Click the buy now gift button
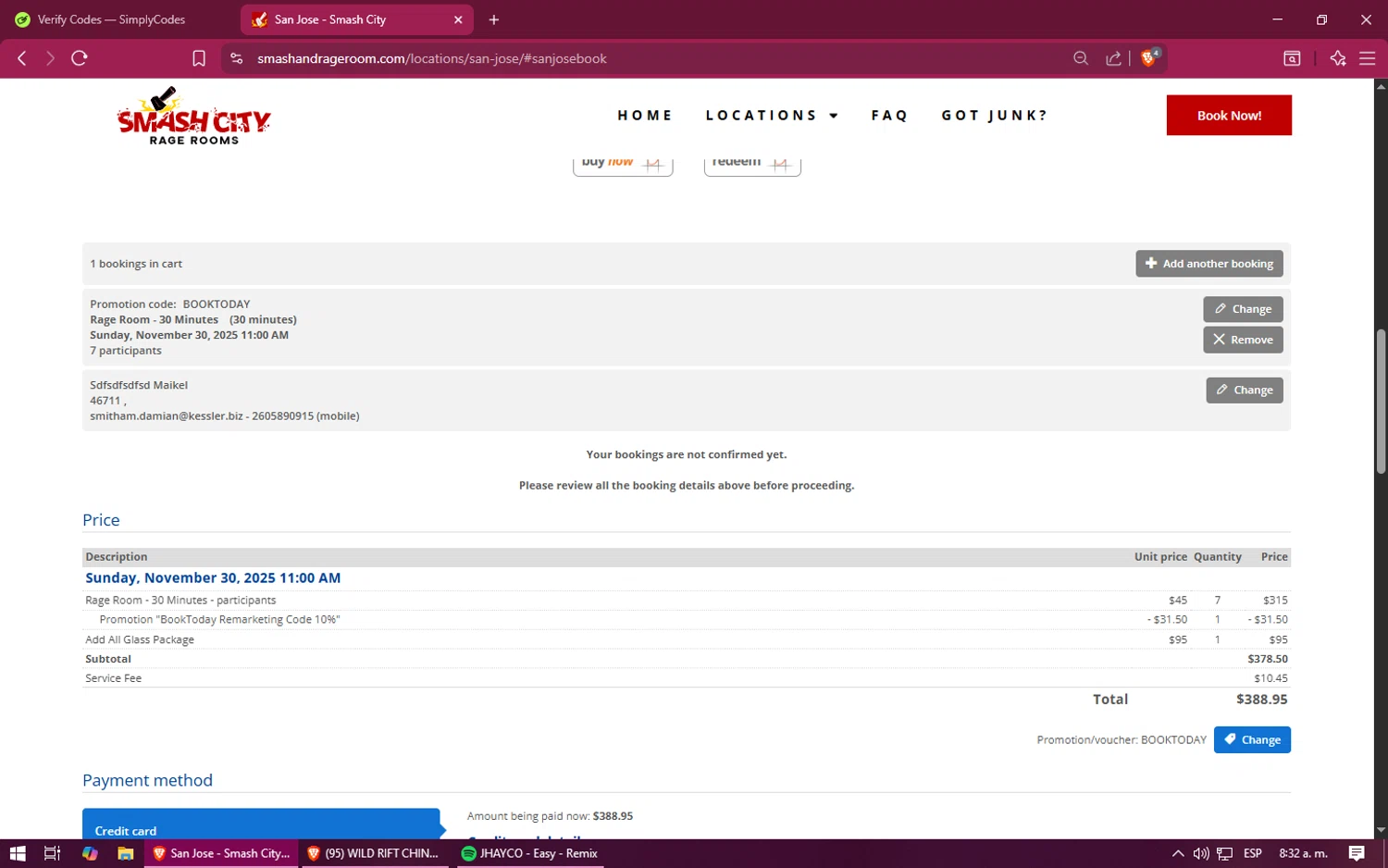Viewport: 1388px width, 868px height. click(623, 165)
